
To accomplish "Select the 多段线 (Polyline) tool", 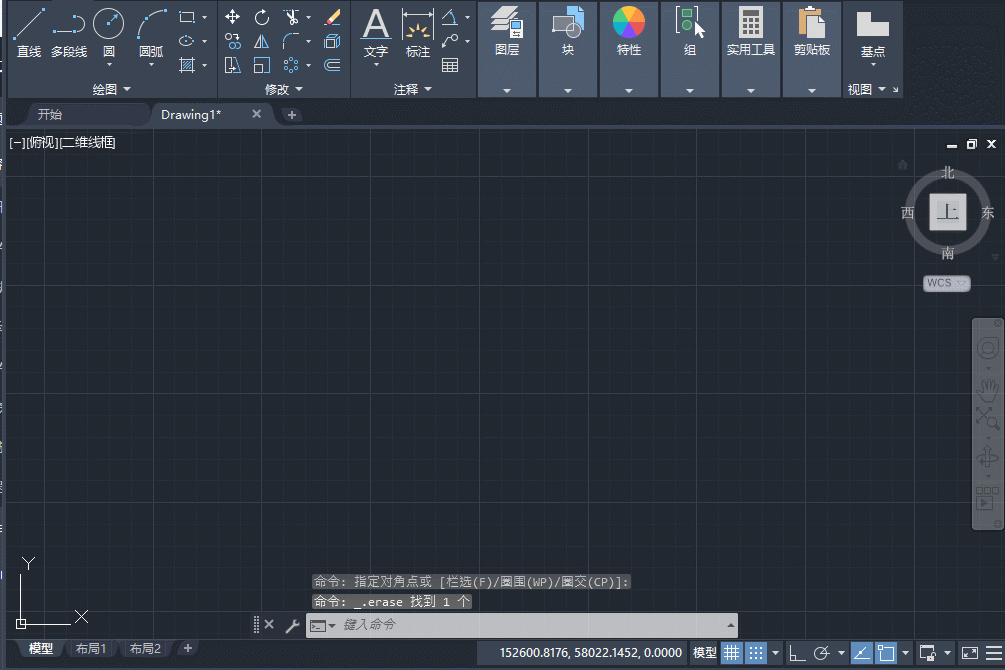I will [69, 32].
